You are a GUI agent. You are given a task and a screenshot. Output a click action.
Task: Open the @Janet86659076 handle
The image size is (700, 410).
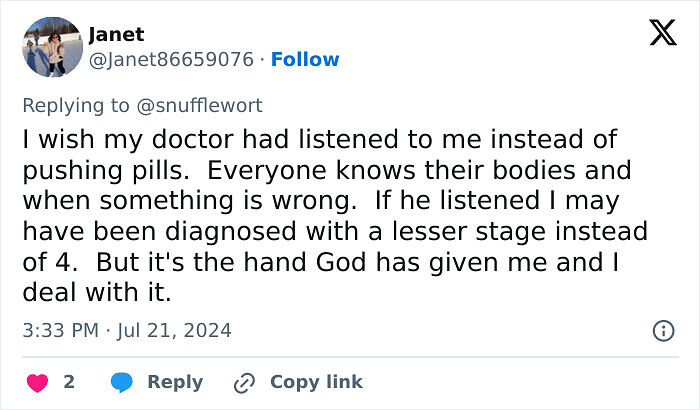[x=171, y=60]
